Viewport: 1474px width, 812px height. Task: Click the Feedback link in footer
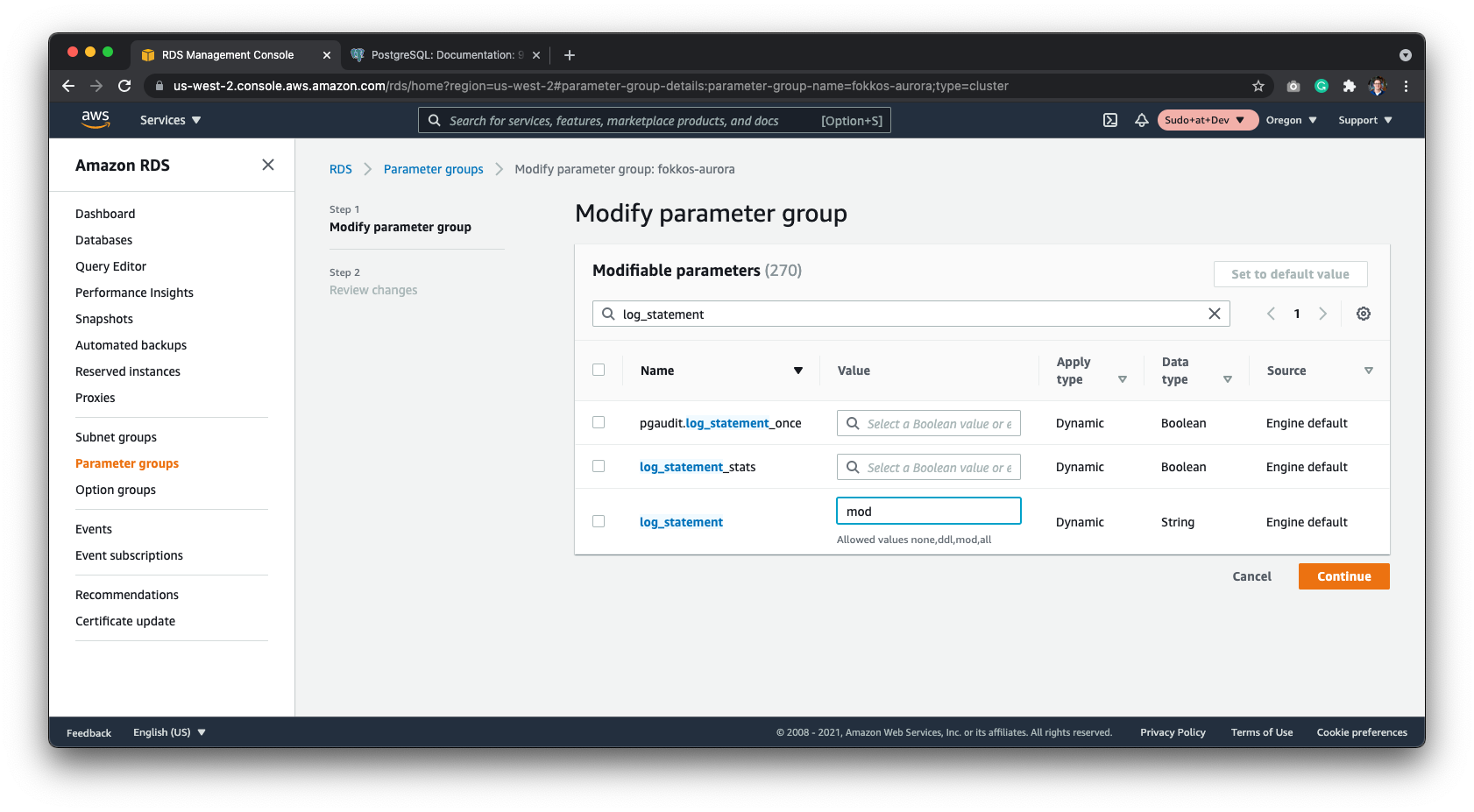tap(89, 733)
